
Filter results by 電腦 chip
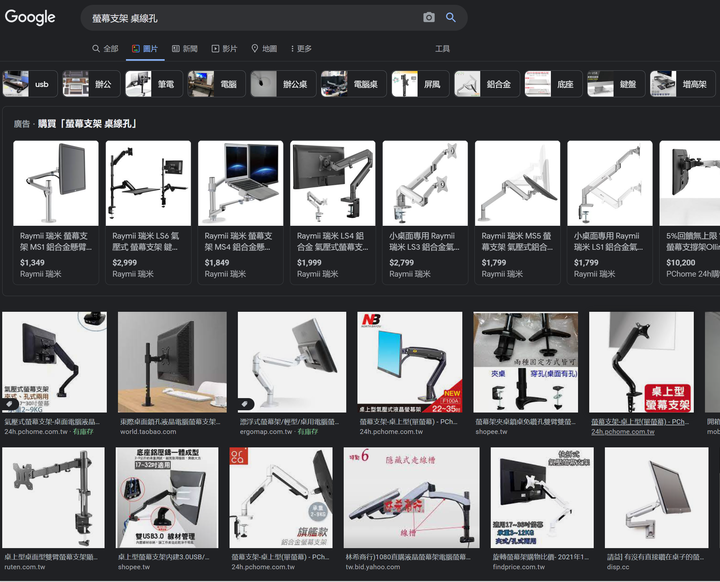point(216,84)
